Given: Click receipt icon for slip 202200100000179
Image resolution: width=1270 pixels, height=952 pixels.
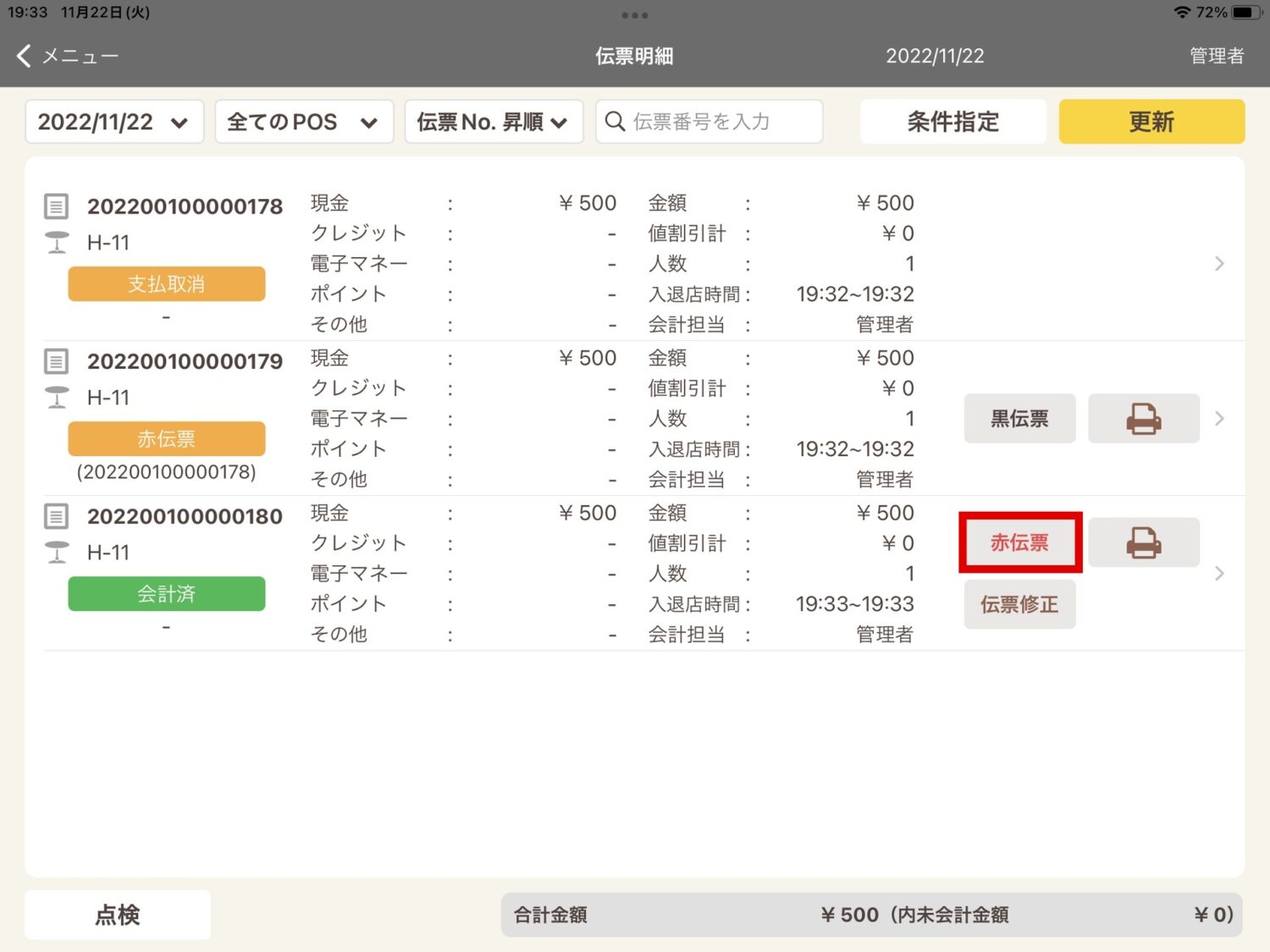Looking at the screenshot, I should pyautogui.click(x=56, y=361).
